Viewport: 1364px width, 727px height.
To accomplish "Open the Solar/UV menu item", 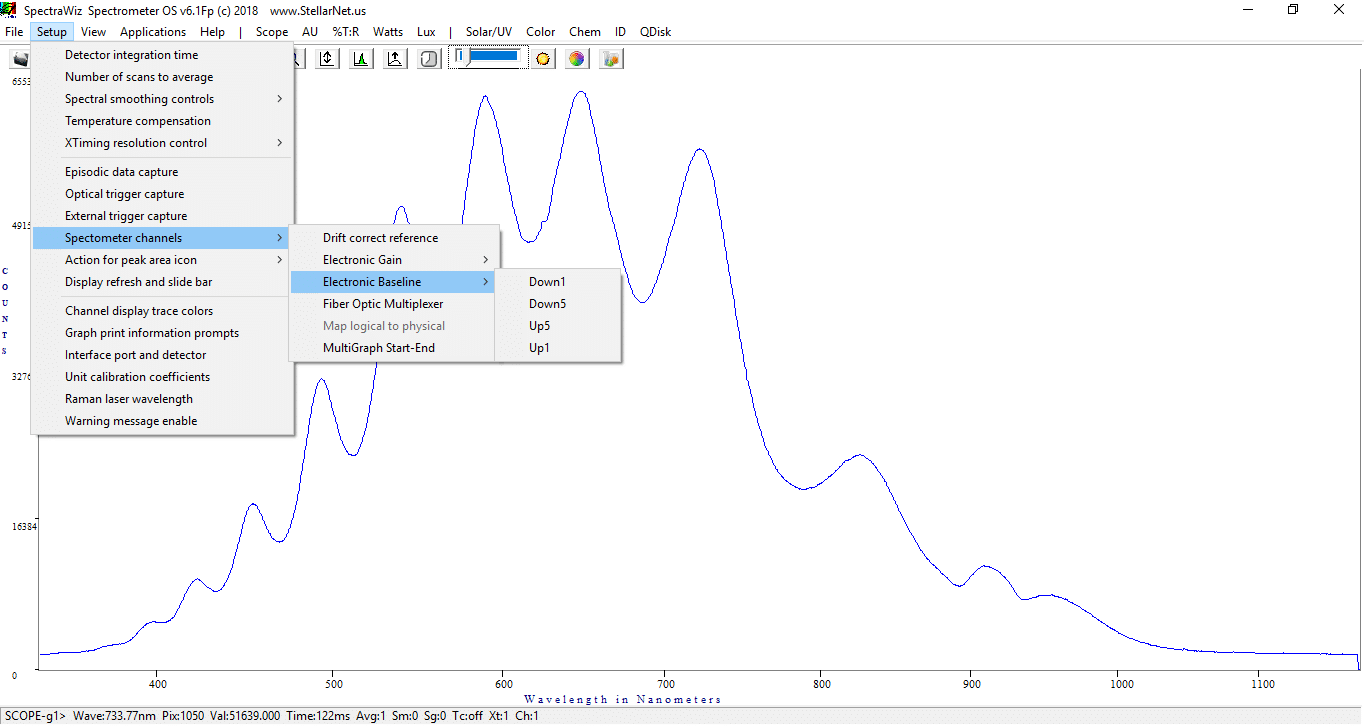I will (489, 32).
